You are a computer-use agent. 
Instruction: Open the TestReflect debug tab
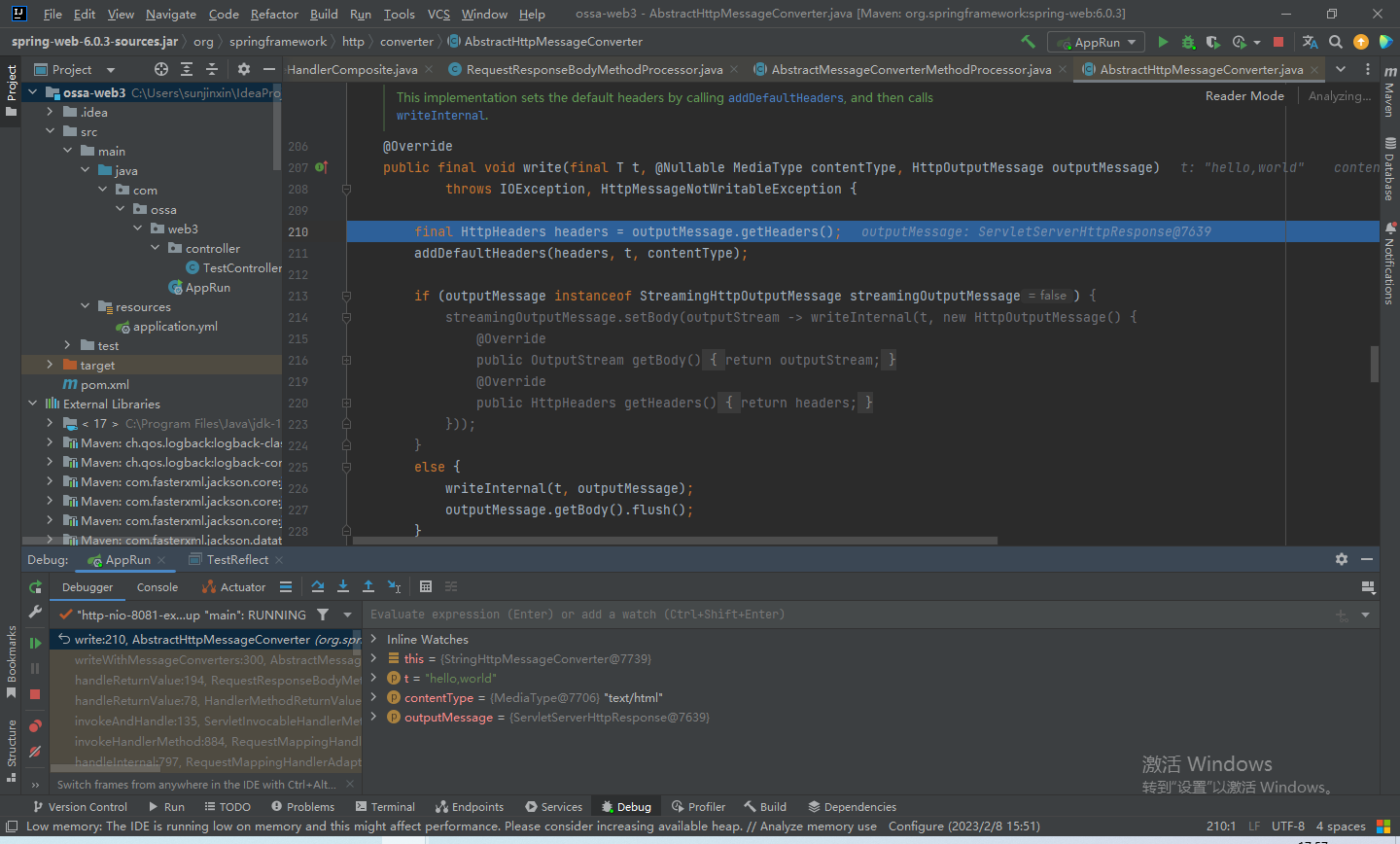click(236, 559)
